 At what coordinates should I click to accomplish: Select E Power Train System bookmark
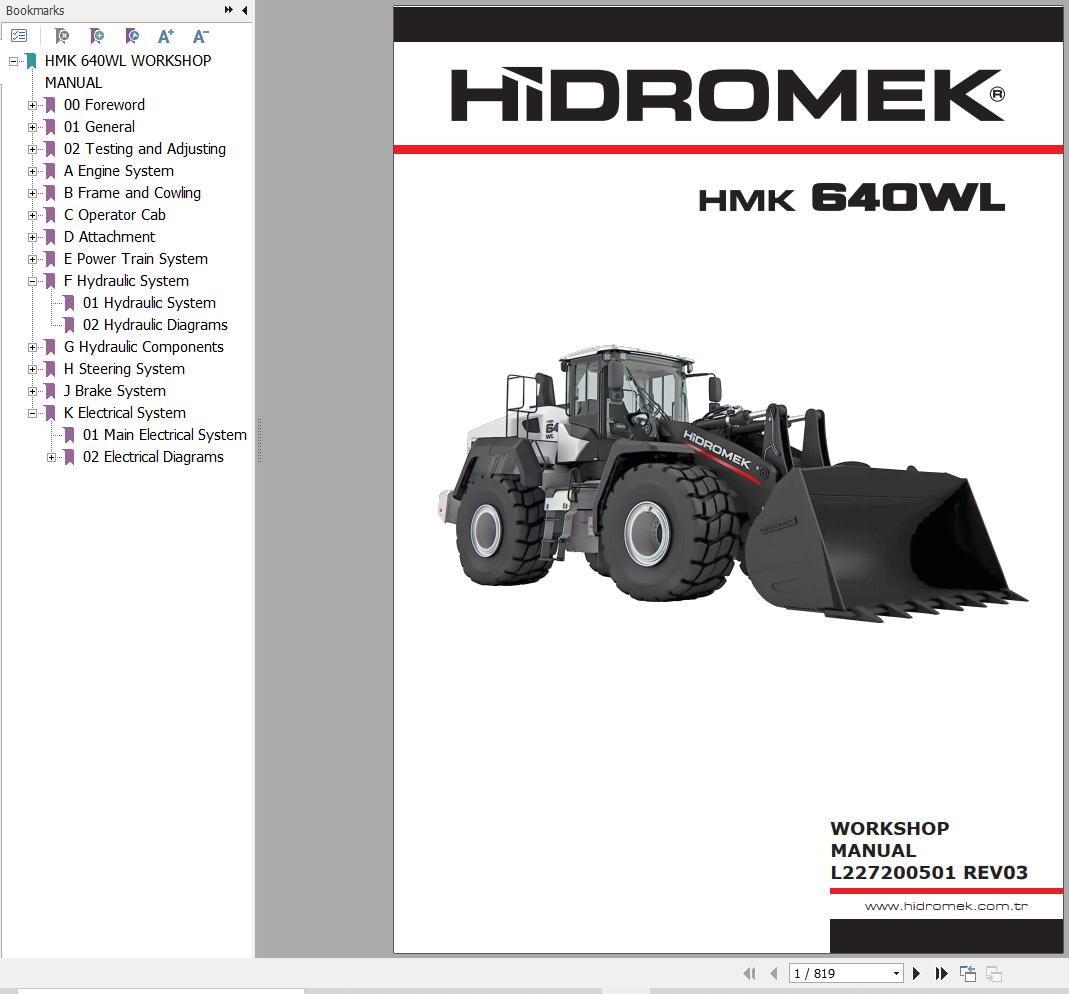coord(136,259)
